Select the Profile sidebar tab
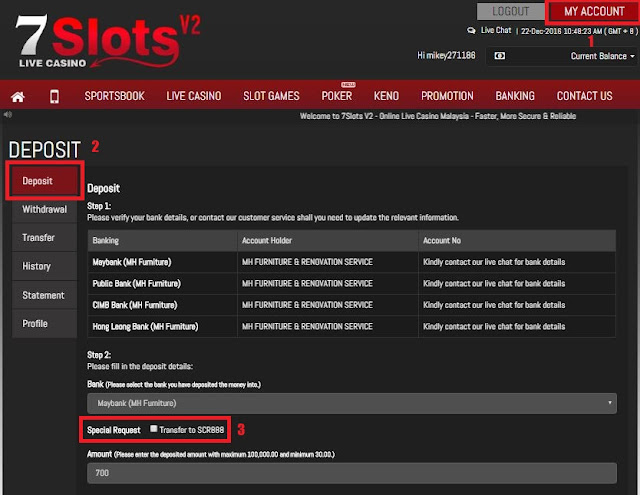 (44, 324)
